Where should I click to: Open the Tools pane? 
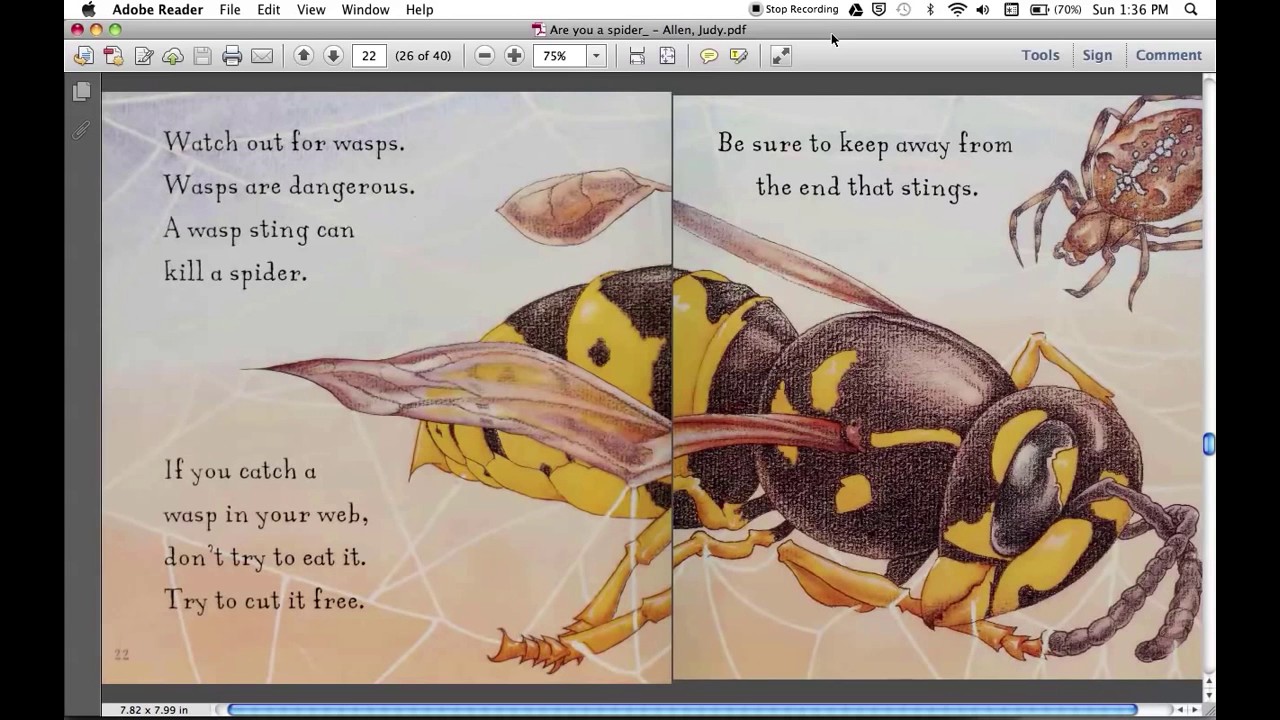[1040, 55]
